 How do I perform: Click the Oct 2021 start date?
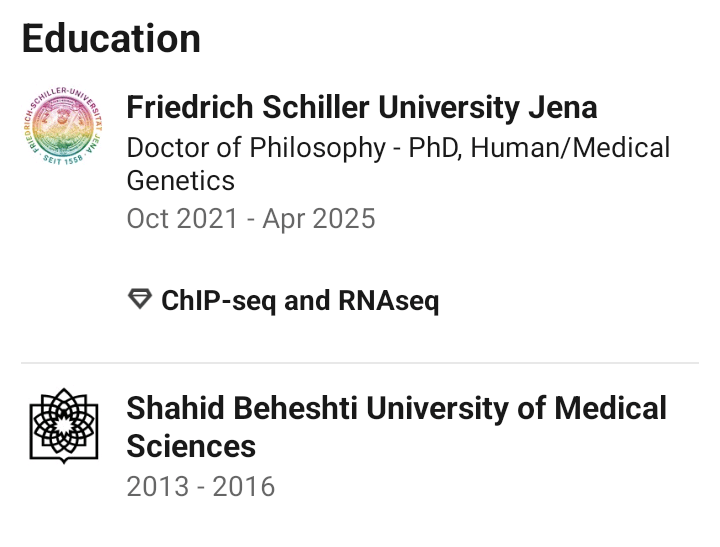pyautogui.click(x=179, y=218)
